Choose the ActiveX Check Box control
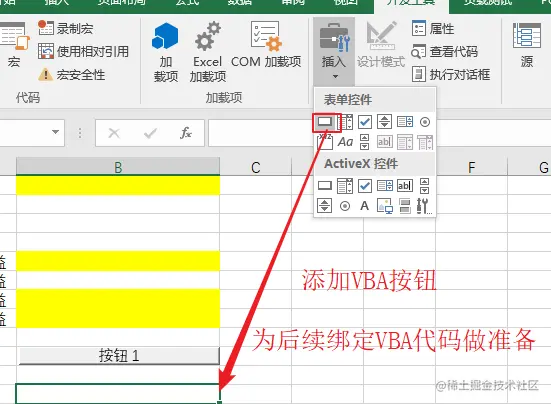This screenshot has height=404, width=551. [x=365, y=186]
